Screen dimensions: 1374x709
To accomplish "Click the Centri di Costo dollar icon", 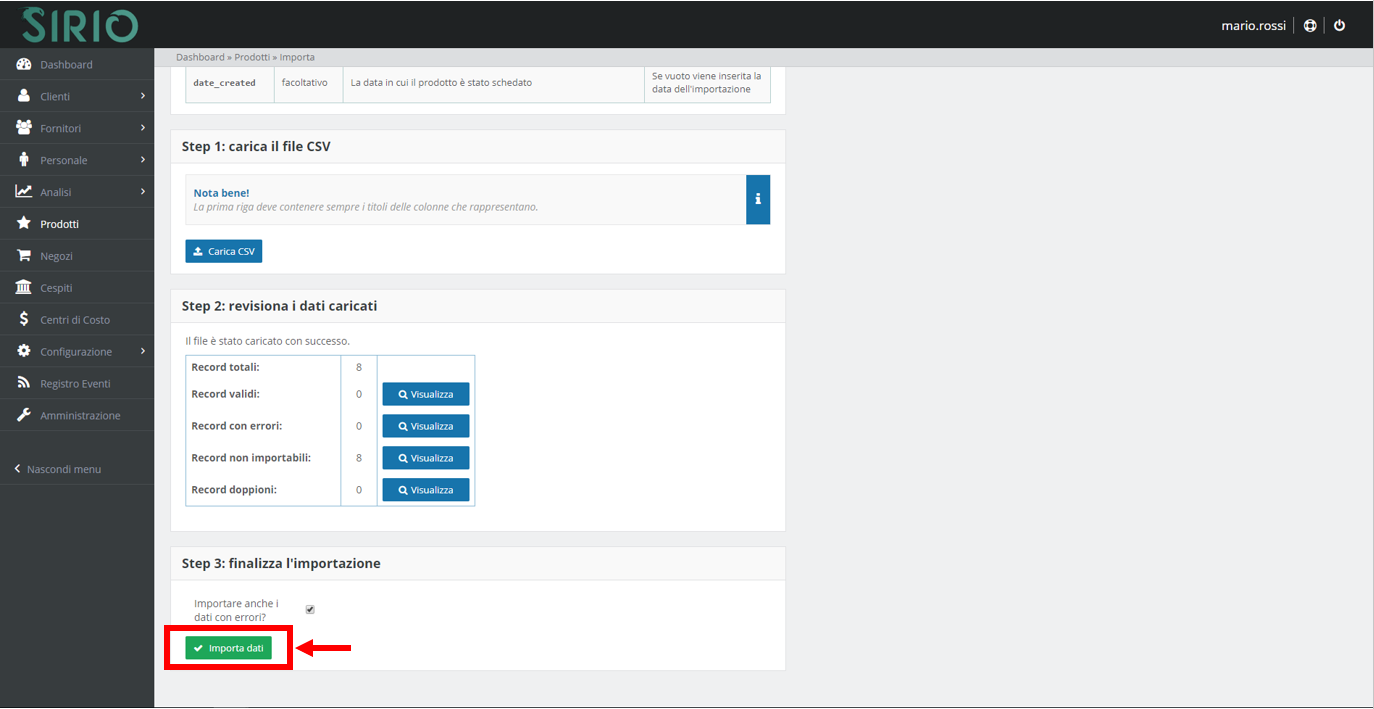I will coord(23,320).
